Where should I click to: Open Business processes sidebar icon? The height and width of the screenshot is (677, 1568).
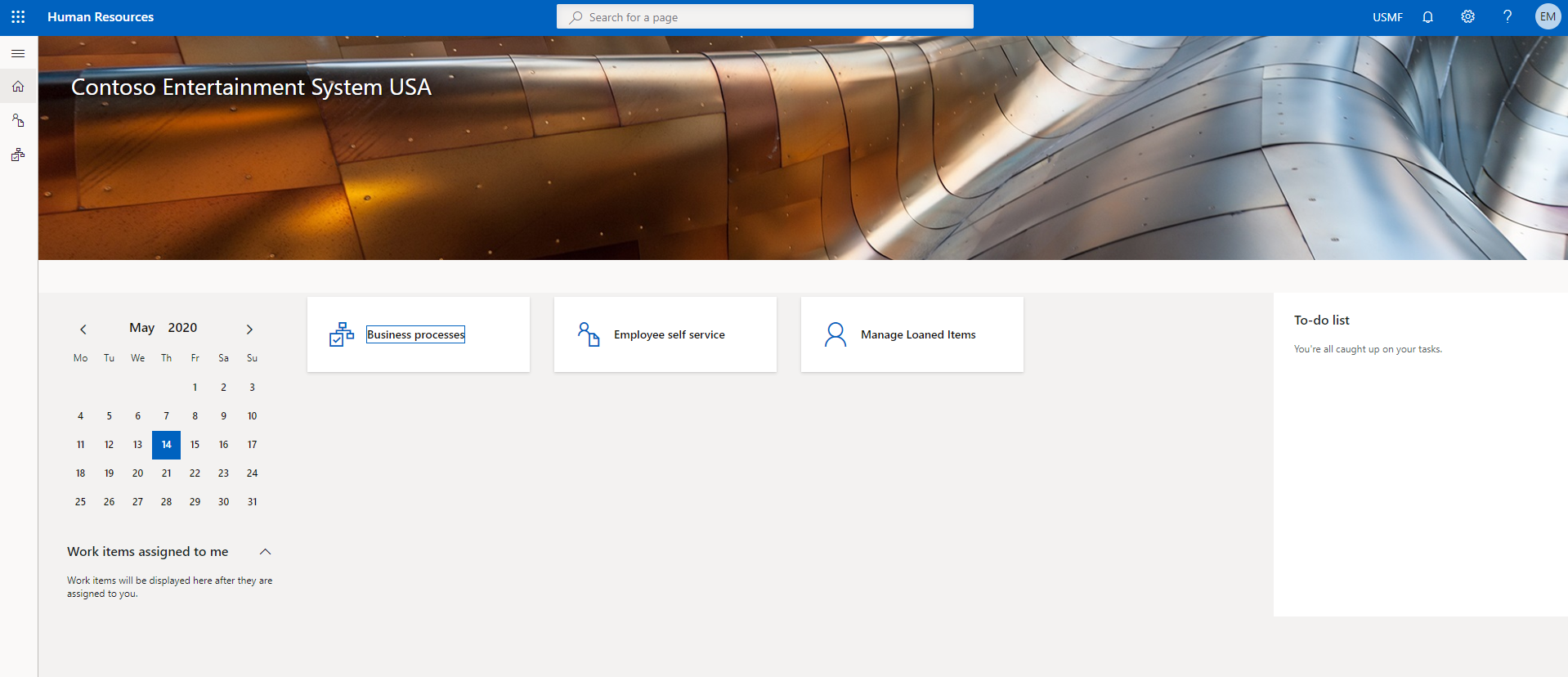pos(18,155)
